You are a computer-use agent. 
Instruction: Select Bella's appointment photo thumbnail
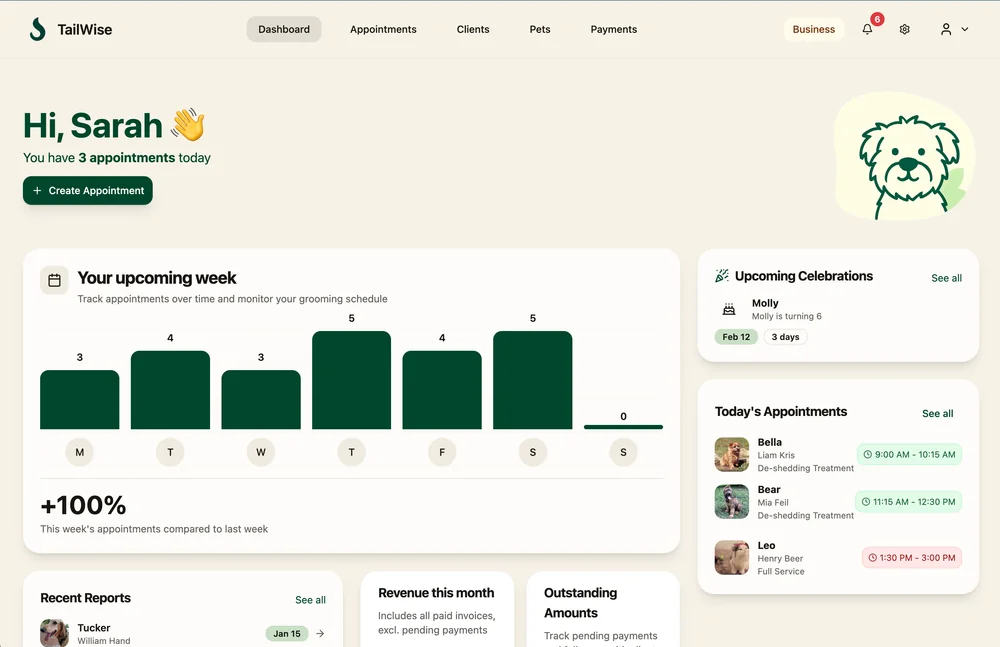[x=732, y=454]
